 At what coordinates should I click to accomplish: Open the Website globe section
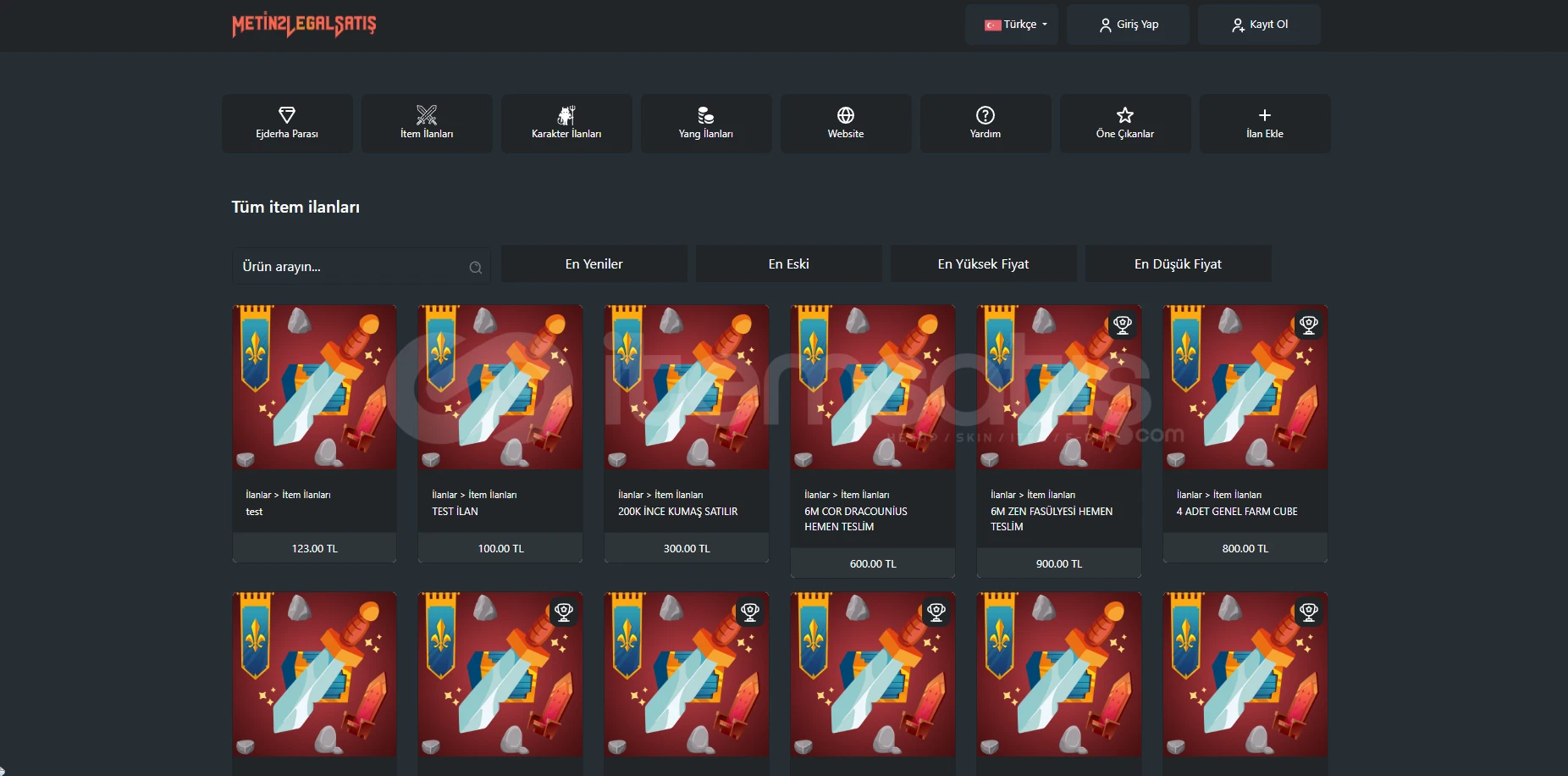click(846, 124)
